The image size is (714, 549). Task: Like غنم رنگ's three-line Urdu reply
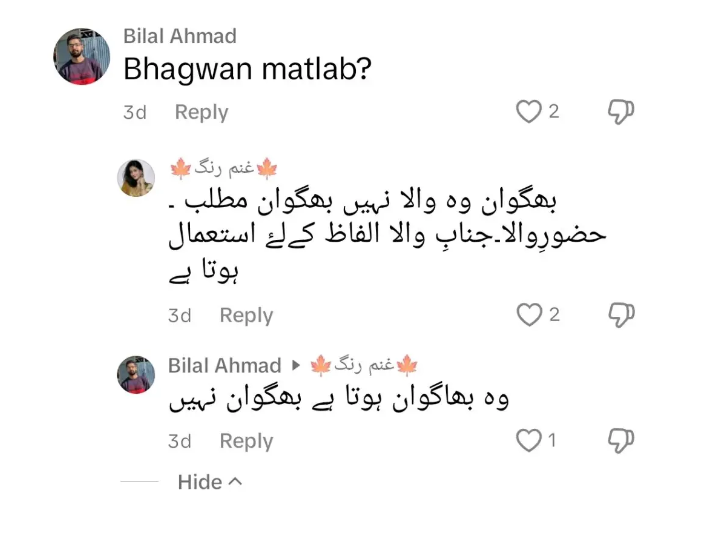[528, 315]
